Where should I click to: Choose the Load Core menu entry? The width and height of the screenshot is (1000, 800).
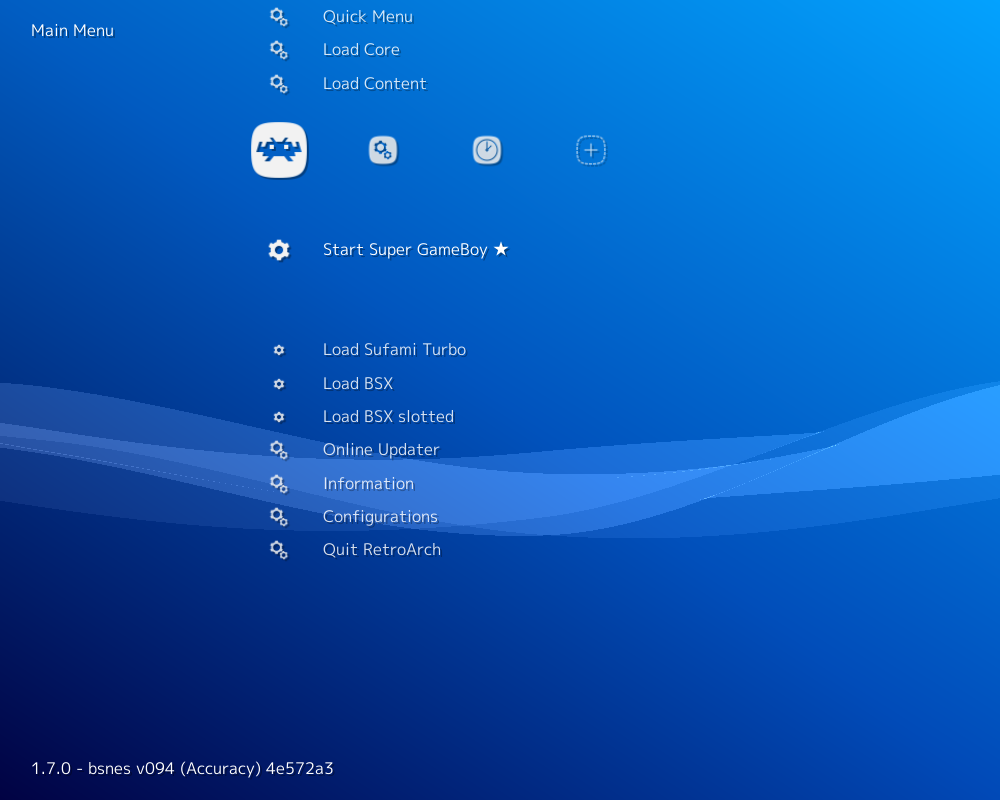pos(361,50)
